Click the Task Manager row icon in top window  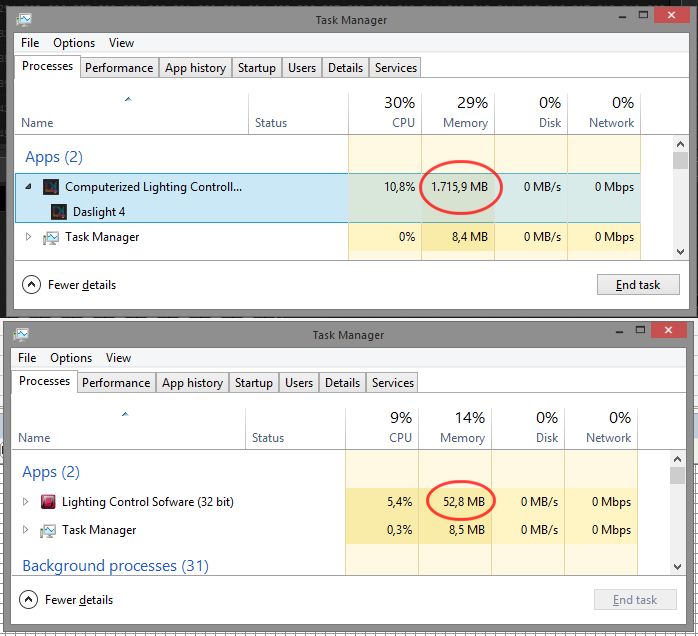click(51, 238)
